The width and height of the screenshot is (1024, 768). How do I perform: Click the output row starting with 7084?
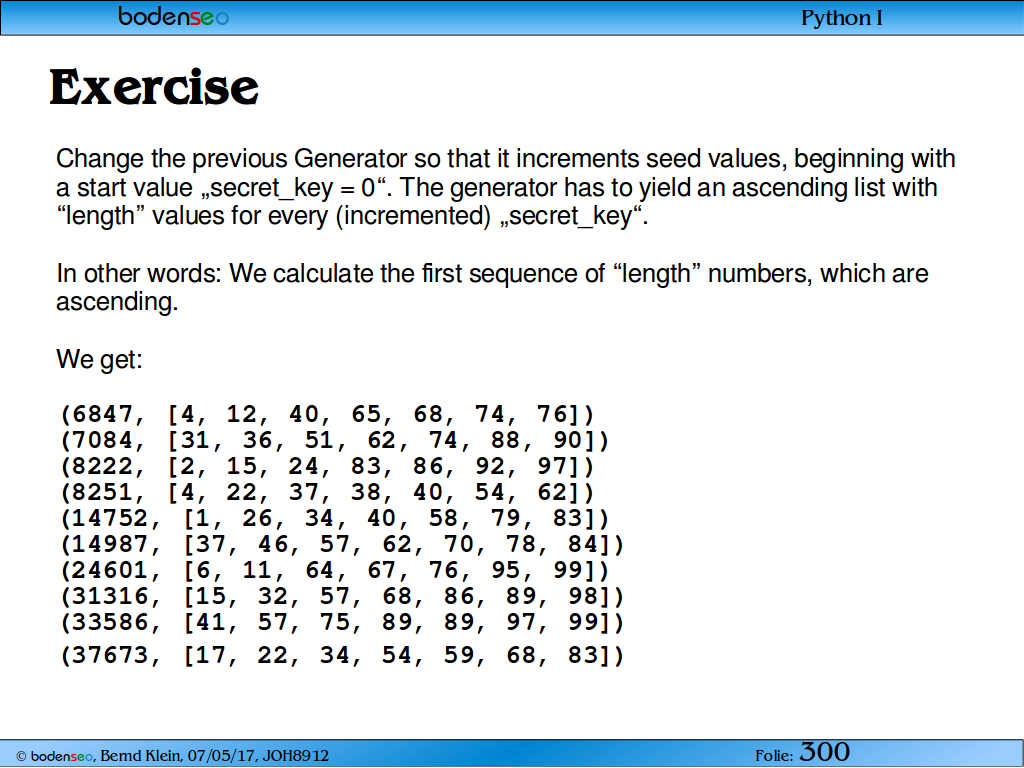(x=335, y=441)
